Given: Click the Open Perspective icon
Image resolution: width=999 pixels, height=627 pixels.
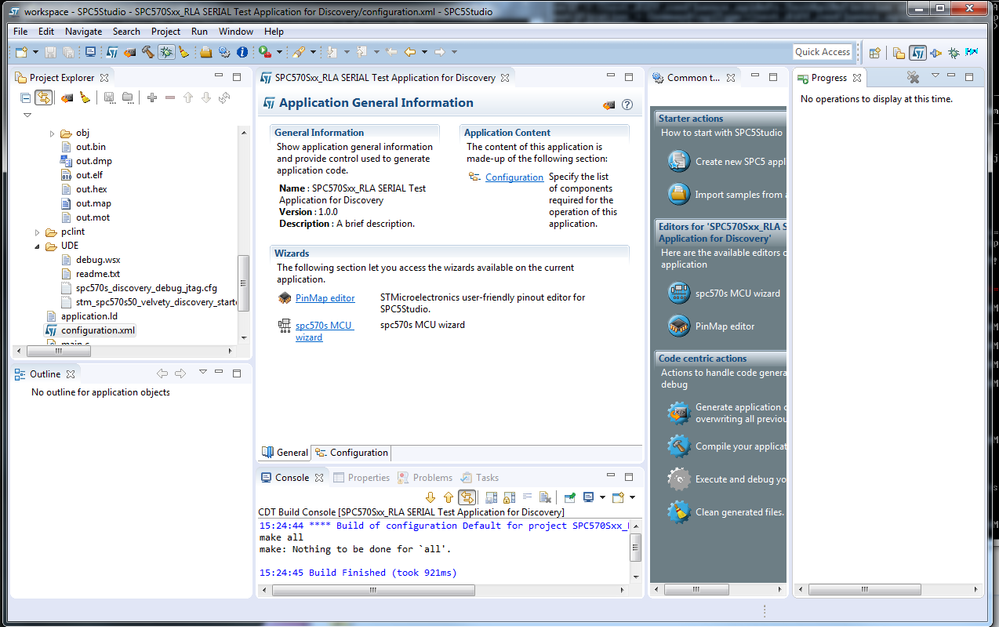Looking at the screenshot, I should click(875, 53).
